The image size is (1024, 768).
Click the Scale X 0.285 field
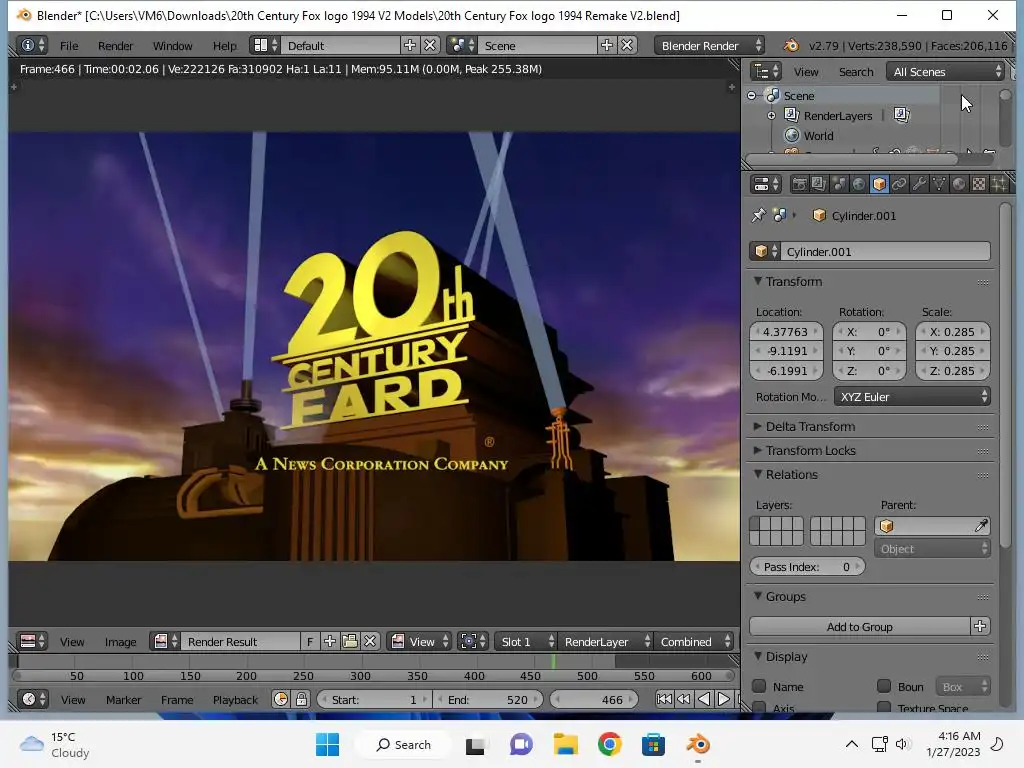pos(953,331)
